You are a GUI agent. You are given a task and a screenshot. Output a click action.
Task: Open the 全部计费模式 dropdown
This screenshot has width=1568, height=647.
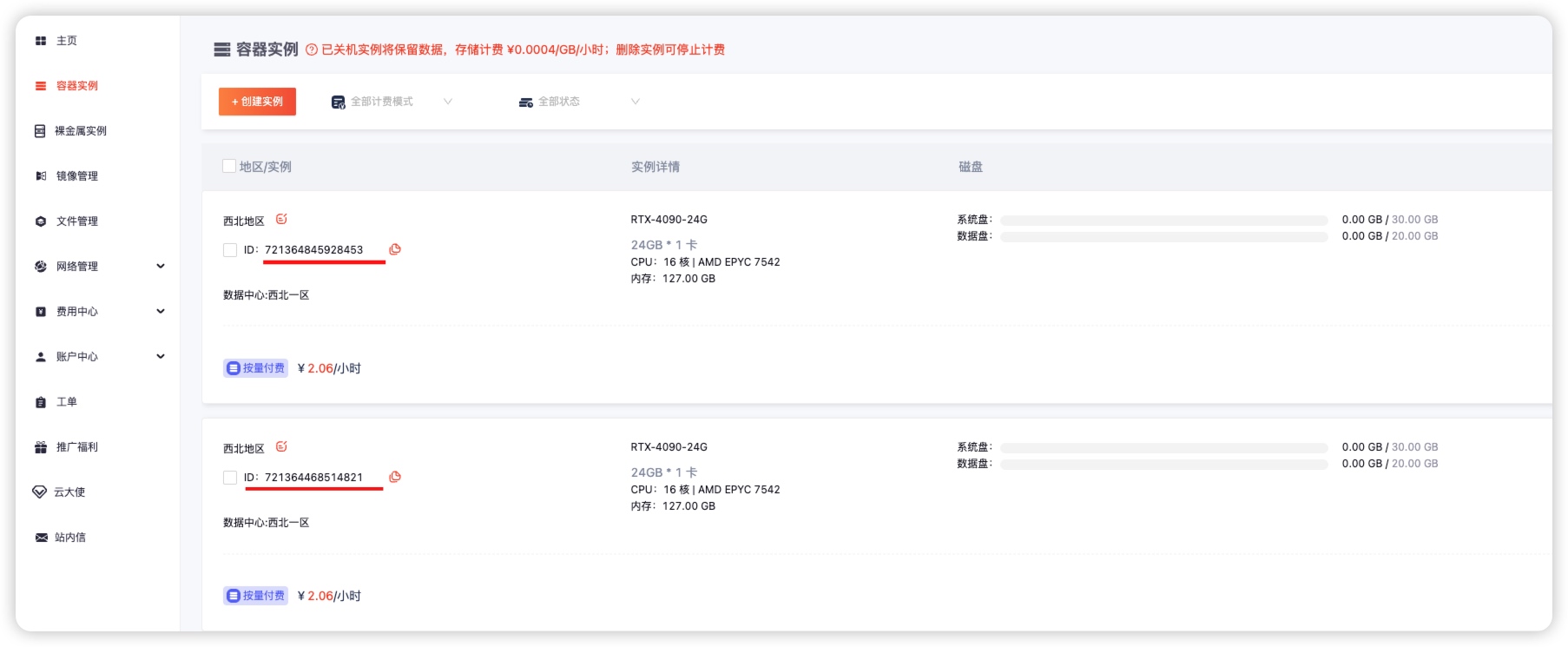392,102
